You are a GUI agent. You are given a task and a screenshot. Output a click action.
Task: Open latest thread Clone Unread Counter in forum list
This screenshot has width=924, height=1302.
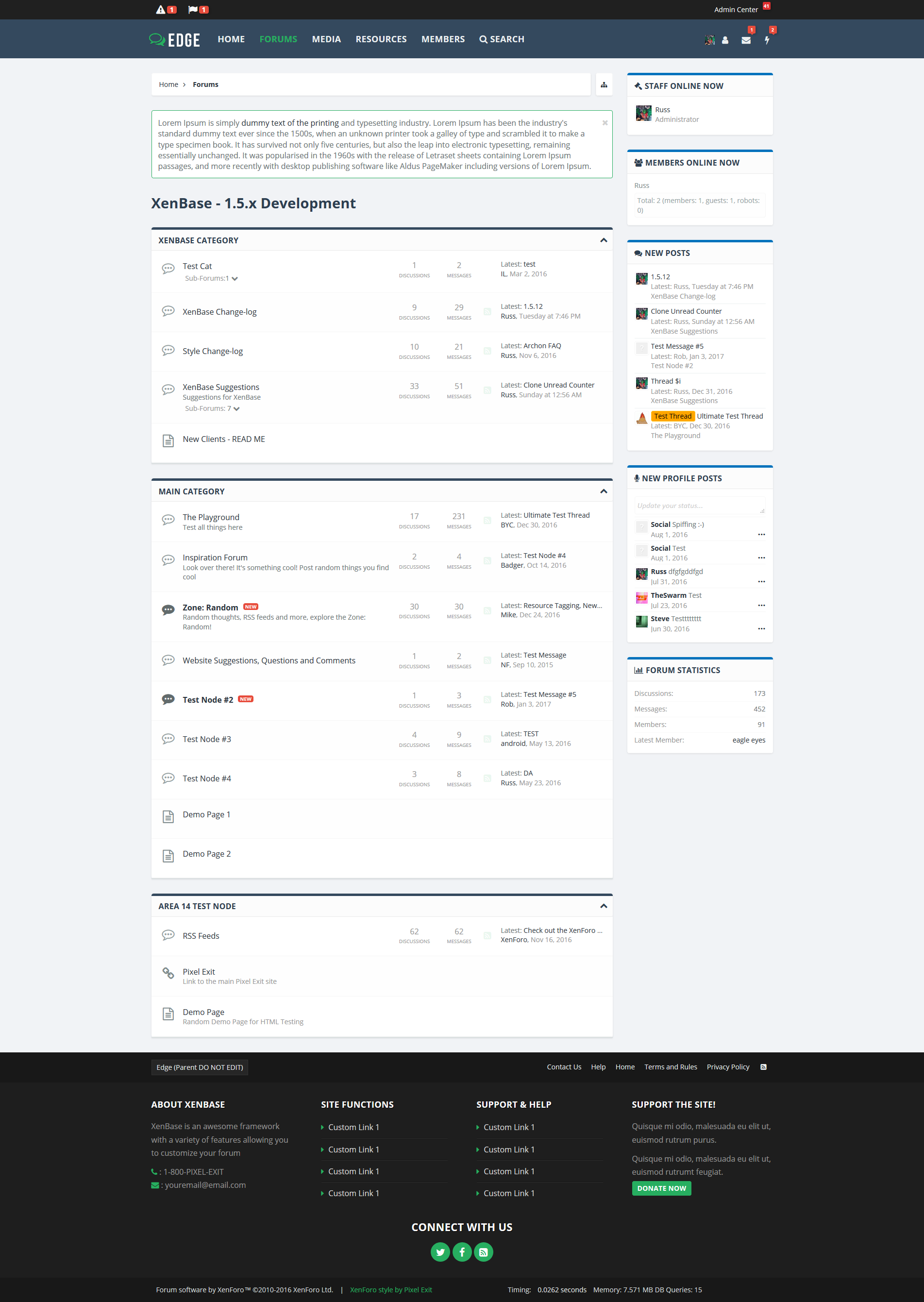click(x=559, y=385)
